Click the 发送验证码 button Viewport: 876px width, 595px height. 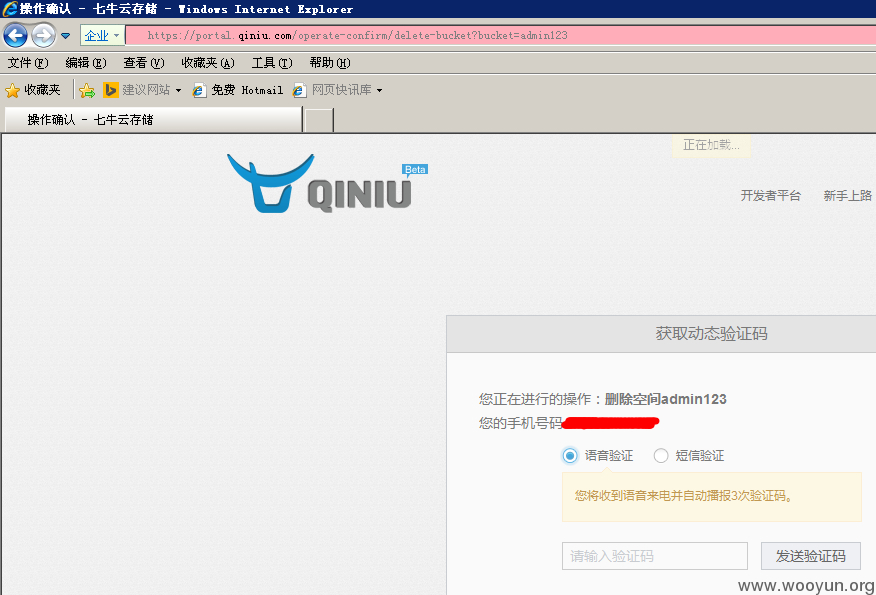tap(811, 556)
